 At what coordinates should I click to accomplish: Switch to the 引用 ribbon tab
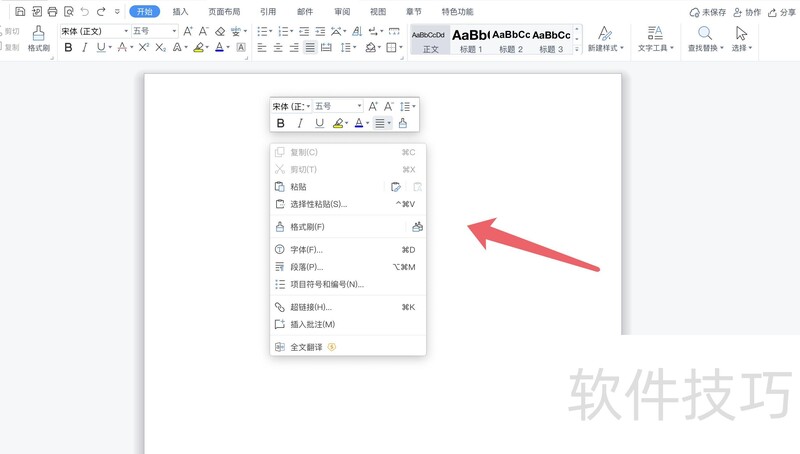coord(268,11)
